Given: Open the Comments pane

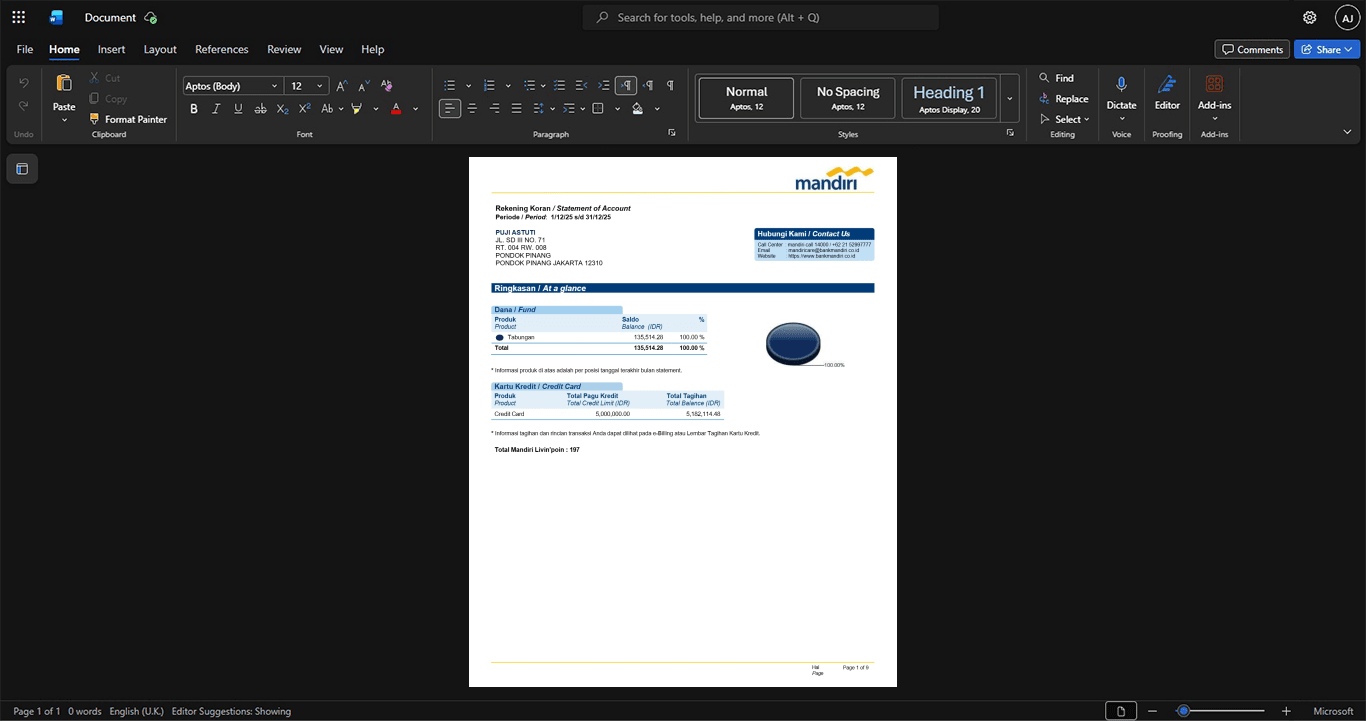Looking at the screenshot, I should 1252,49.
